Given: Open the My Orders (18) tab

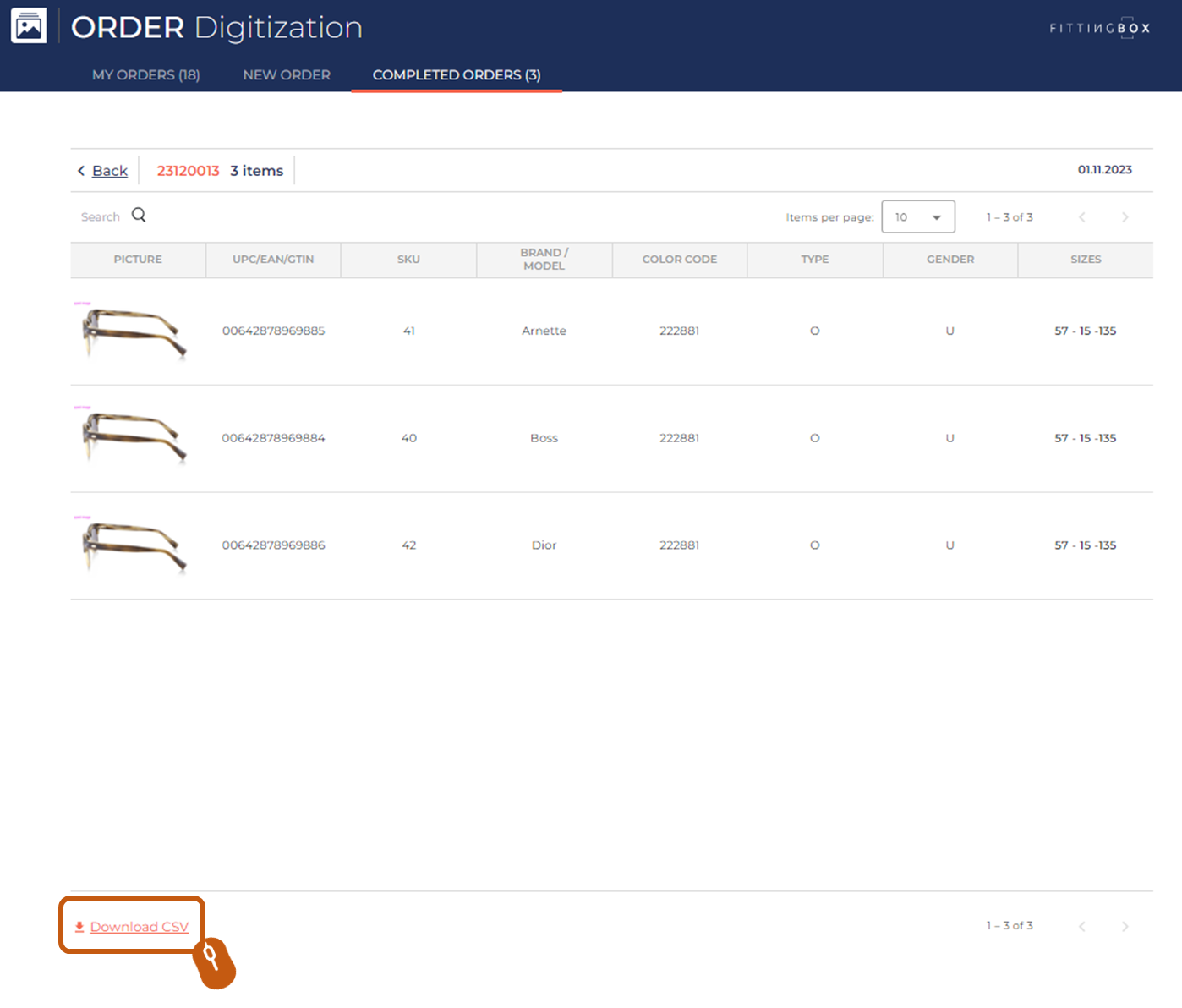Looking at the screenshot, I should pyautogui.click(x=145, y=75).
